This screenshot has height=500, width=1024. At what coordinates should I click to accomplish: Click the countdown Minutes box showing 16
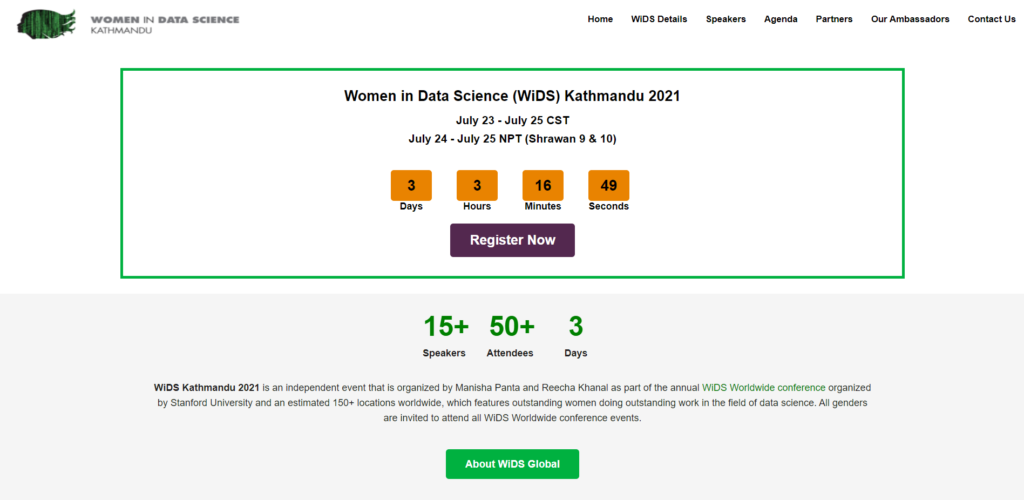543,185
